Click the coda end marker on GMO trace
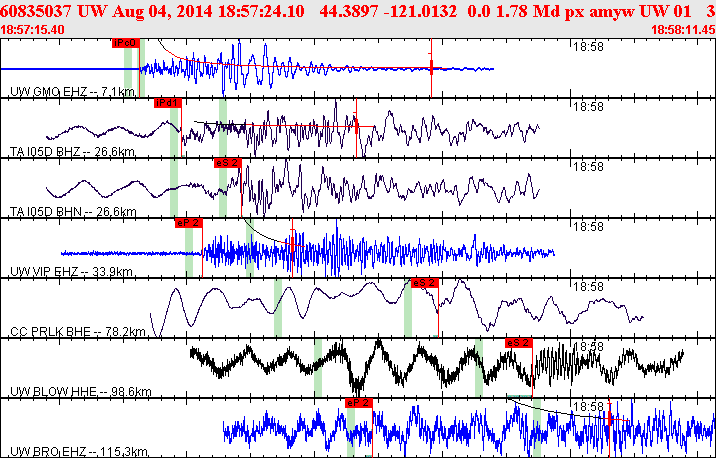 pyautogui.click(x=431, y=68)
